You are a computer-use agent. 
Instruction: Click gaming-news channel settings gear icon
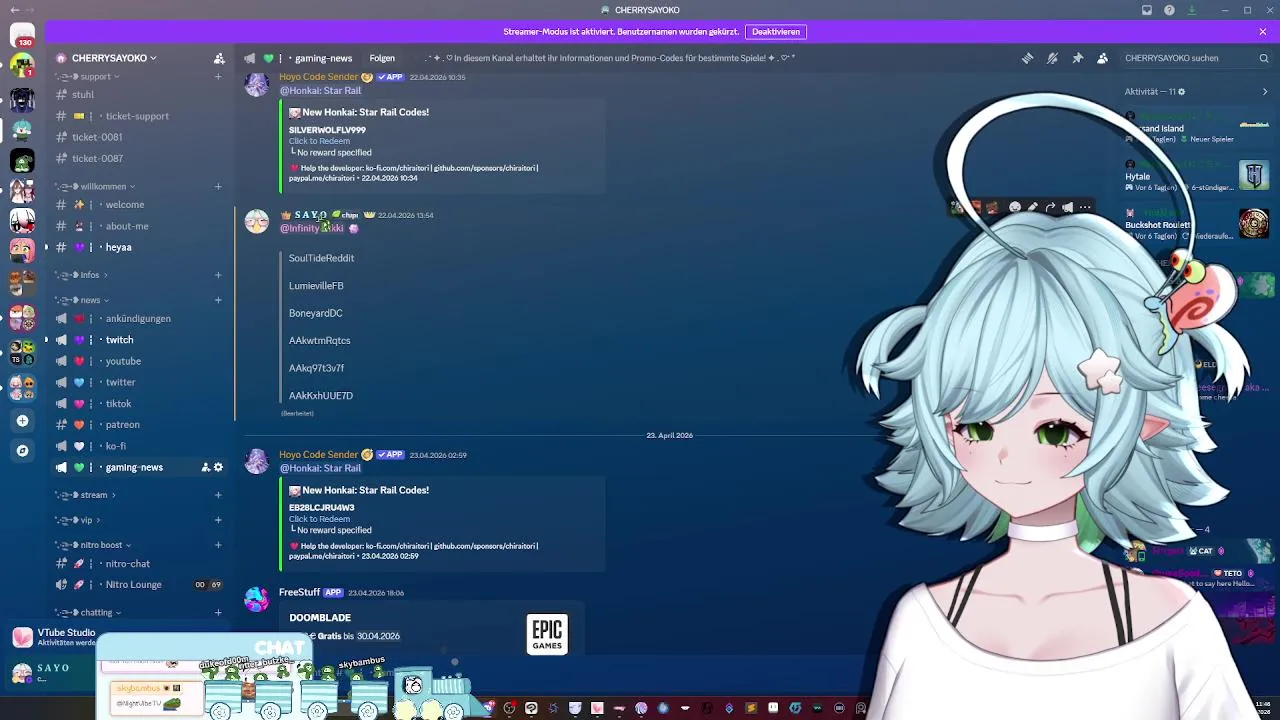219,468
